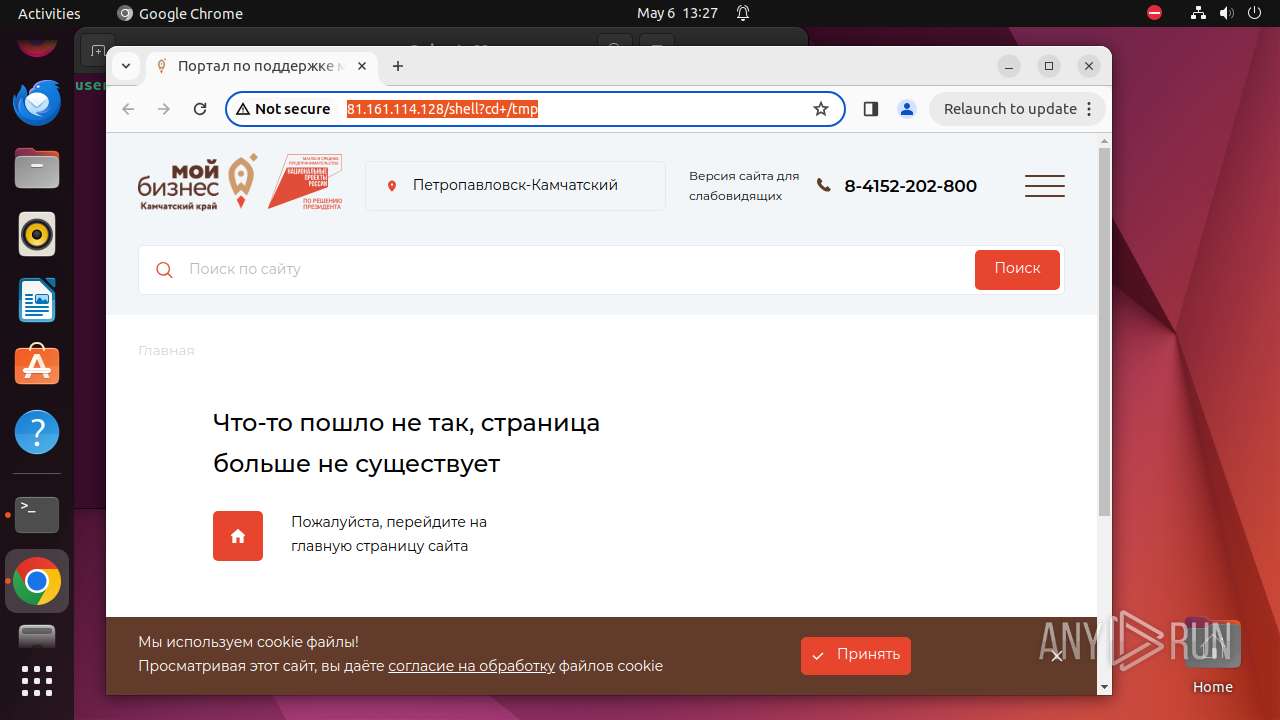
Task: Click the red home icon button
Action: pyautogui.click(x=238, y=536)
